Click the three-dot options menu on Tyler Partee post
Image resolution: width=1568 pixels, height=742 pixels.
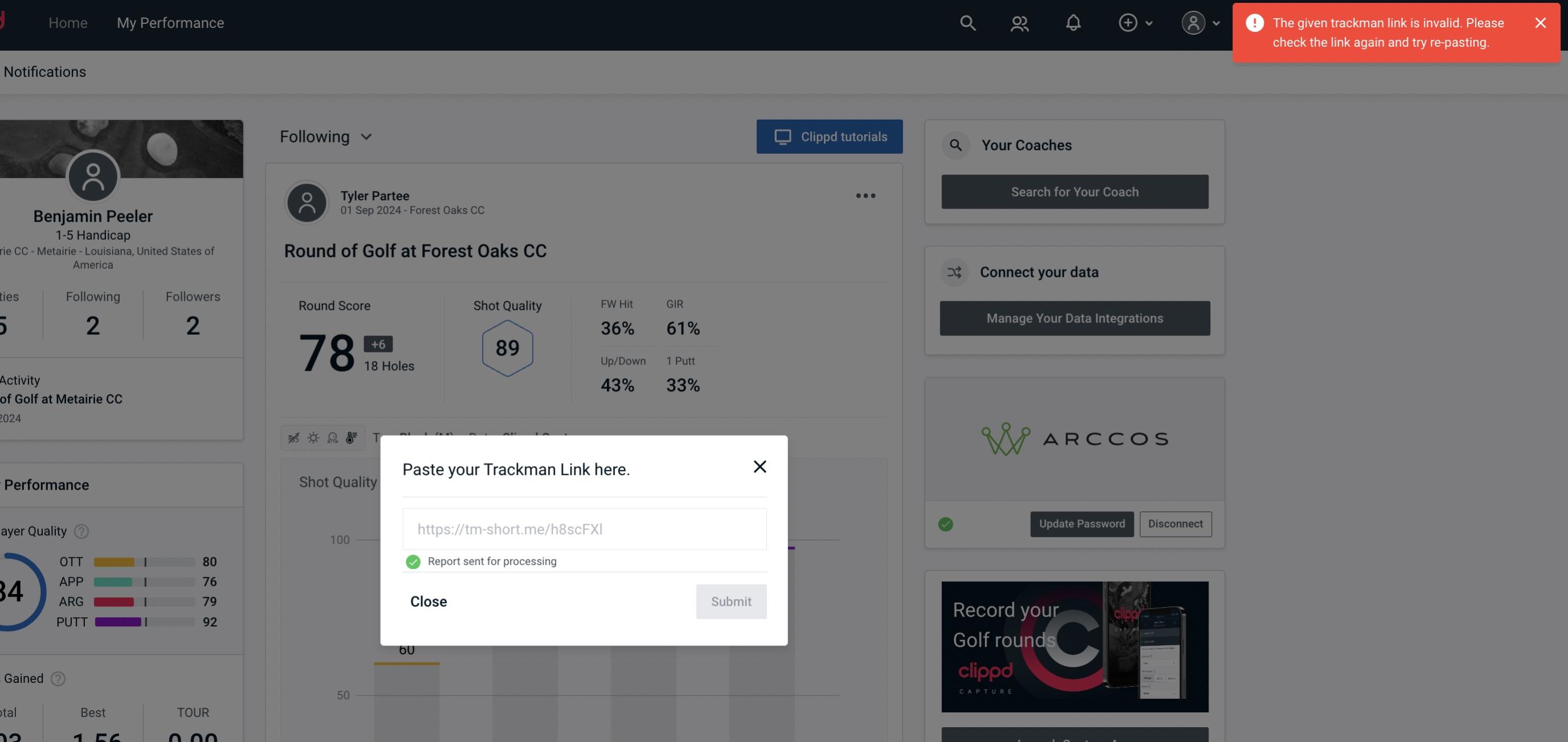coord(865,196)
